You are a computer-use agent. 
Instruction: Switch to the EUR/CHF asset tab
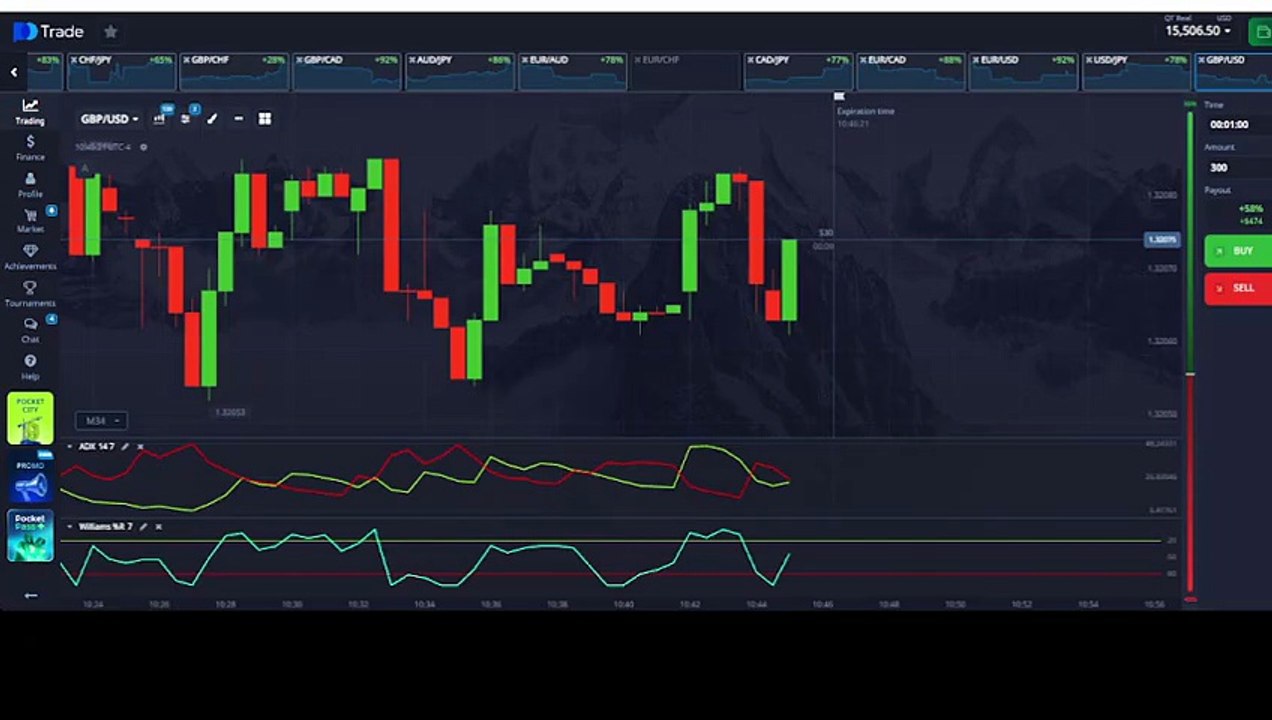pyautogui.click(x=686, y=71)
